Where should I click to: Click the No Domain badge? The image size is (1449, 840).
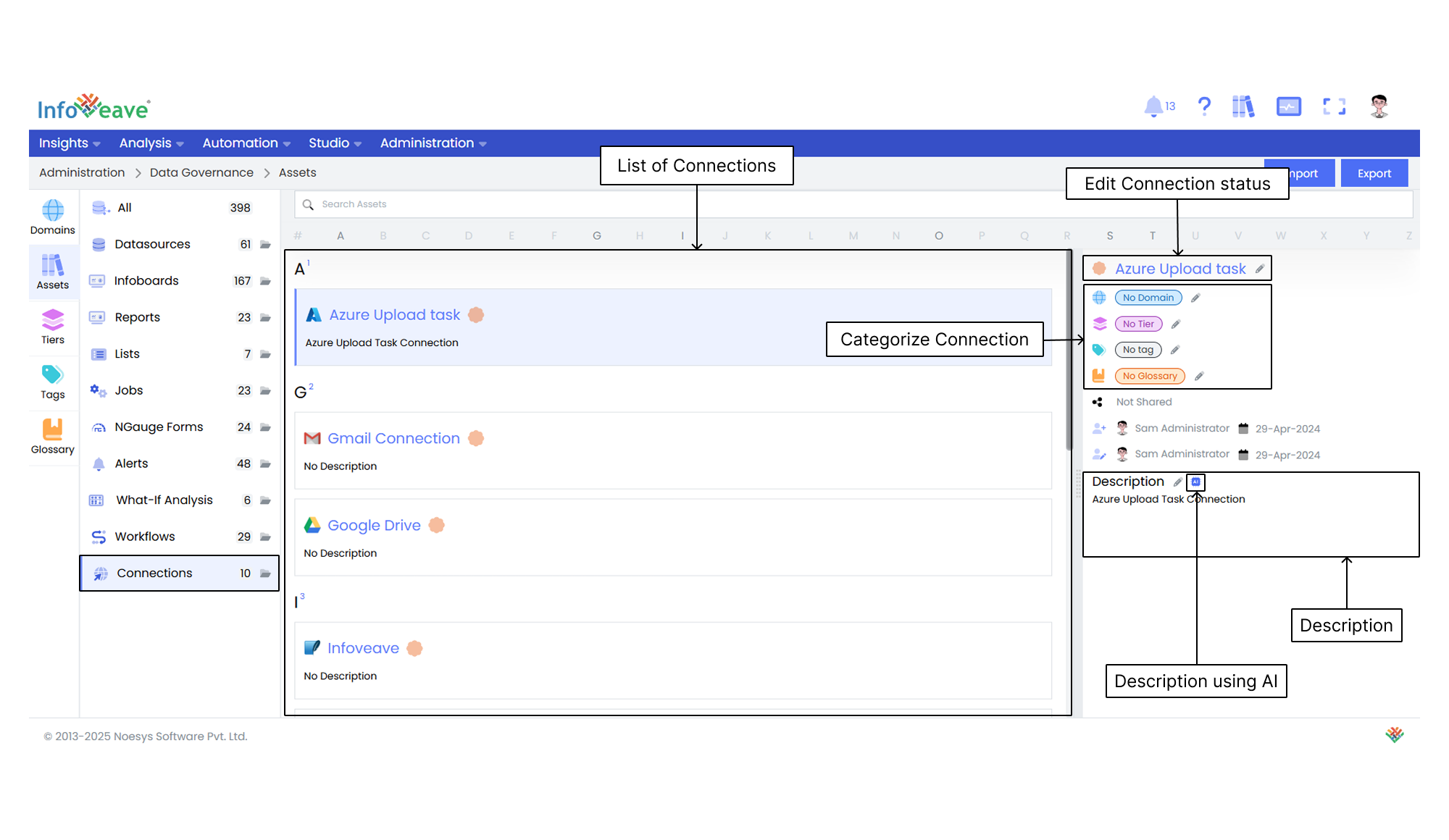pos(1148,298)
